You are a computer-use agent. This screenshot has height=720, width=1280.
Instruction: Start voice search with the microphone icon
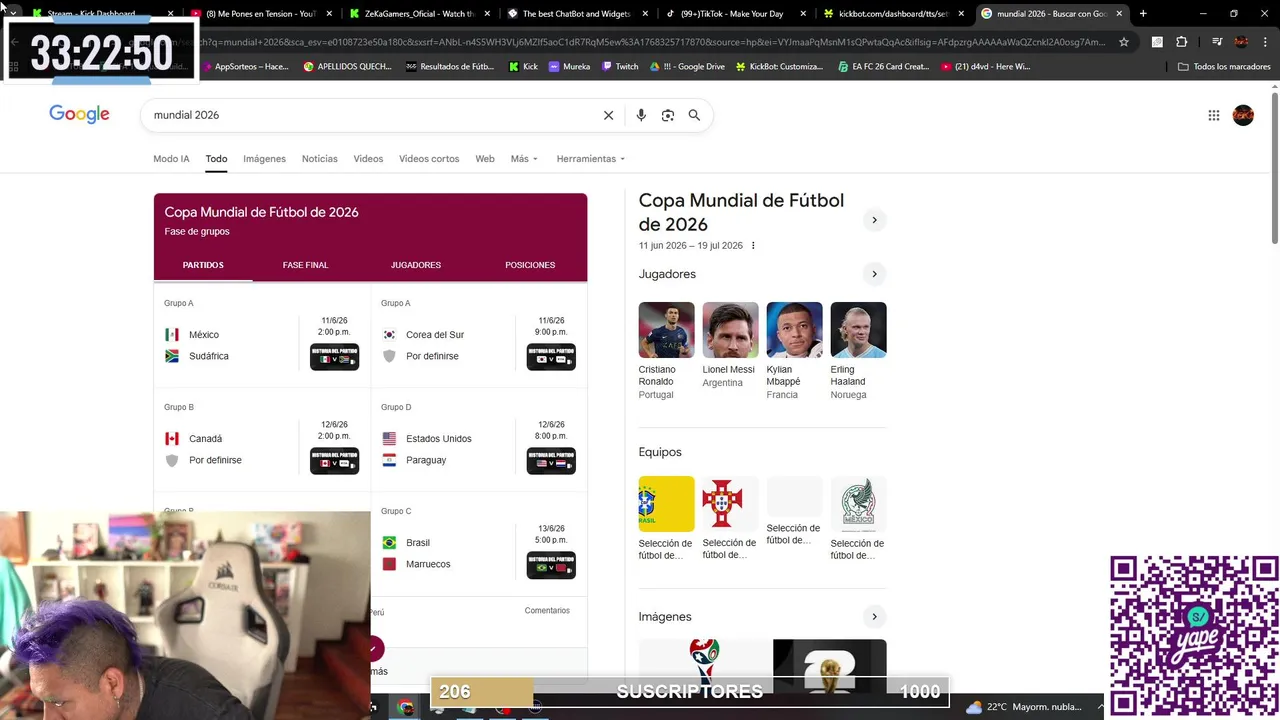[641, 115]
